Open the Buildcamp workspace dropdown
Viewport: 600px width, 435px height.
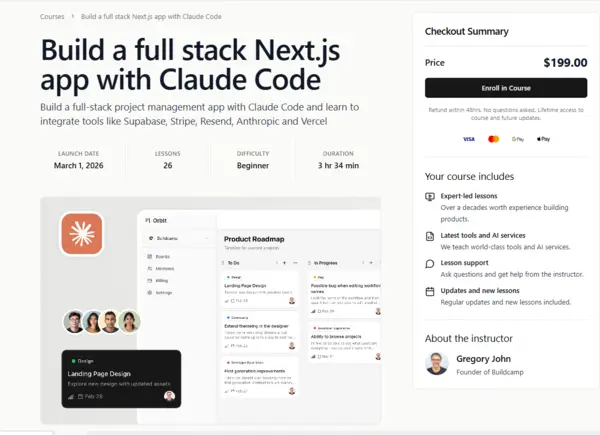(177, 238)
